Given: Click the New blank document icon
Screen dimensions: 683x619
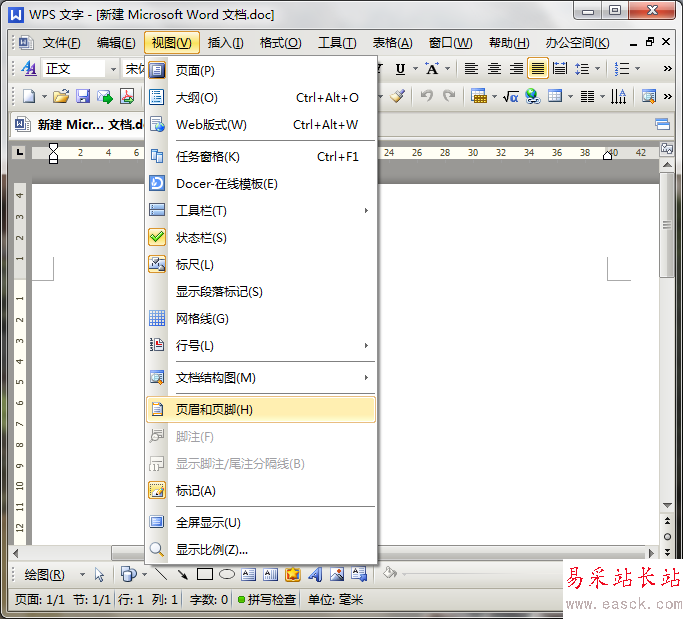Looking at the screenshot, I should (x=29, y=96).
